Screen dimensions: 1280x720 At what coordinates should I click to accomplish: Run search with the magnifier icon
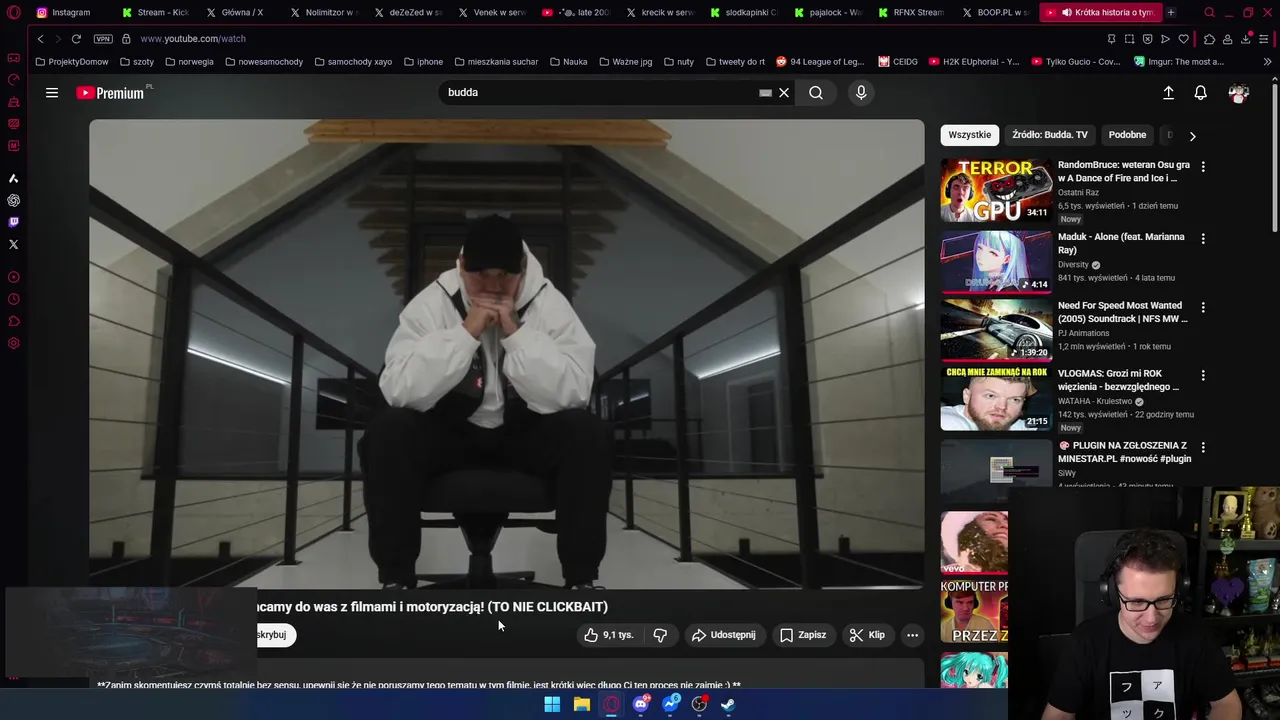(x=816, y=93)
